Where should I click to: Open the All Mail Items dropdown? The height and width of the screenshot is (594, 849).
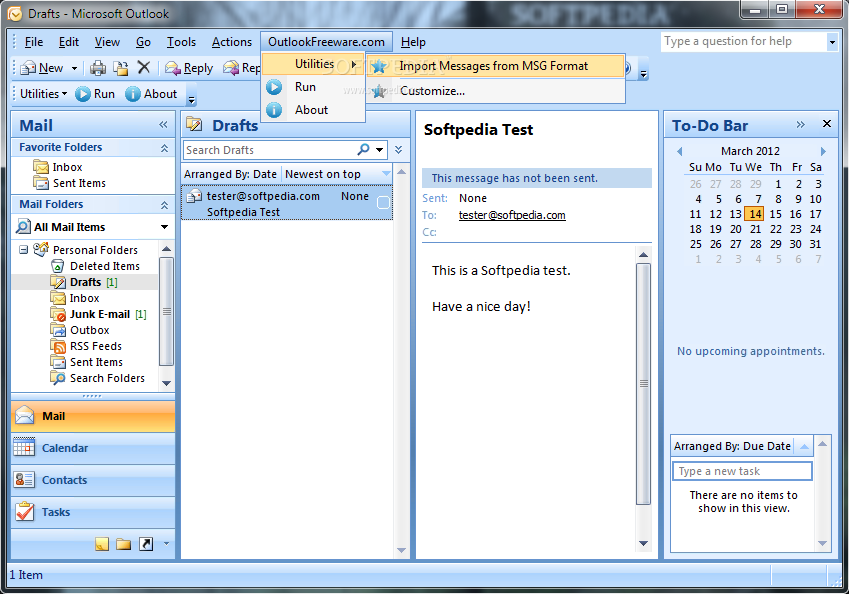pyautogui.click(x=164, y=227)
